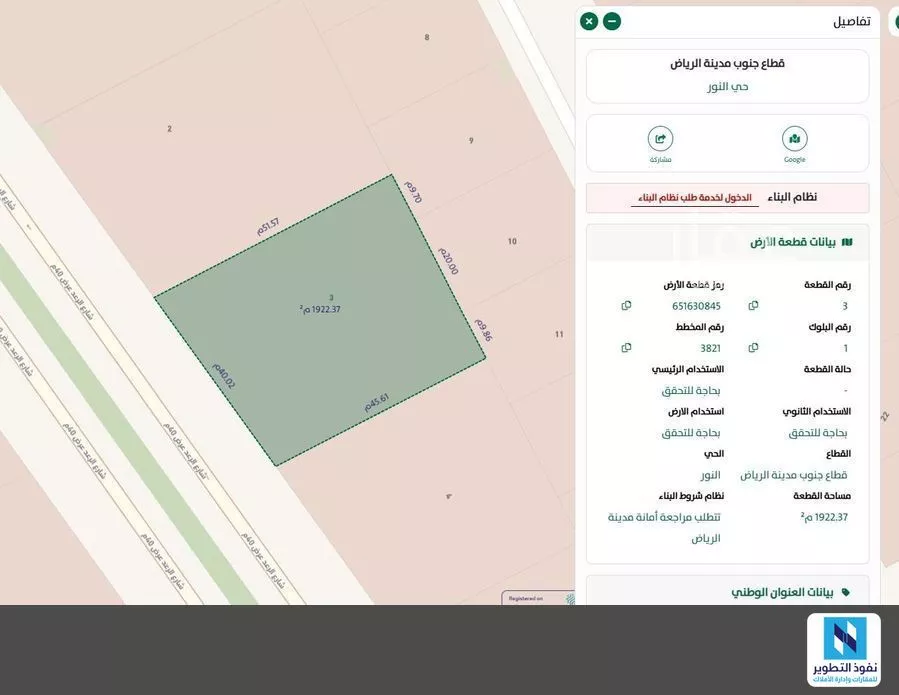Select neighboring parcel 2 on the map
This screenshot has height=695, width=899.
[x=169, y=129]
